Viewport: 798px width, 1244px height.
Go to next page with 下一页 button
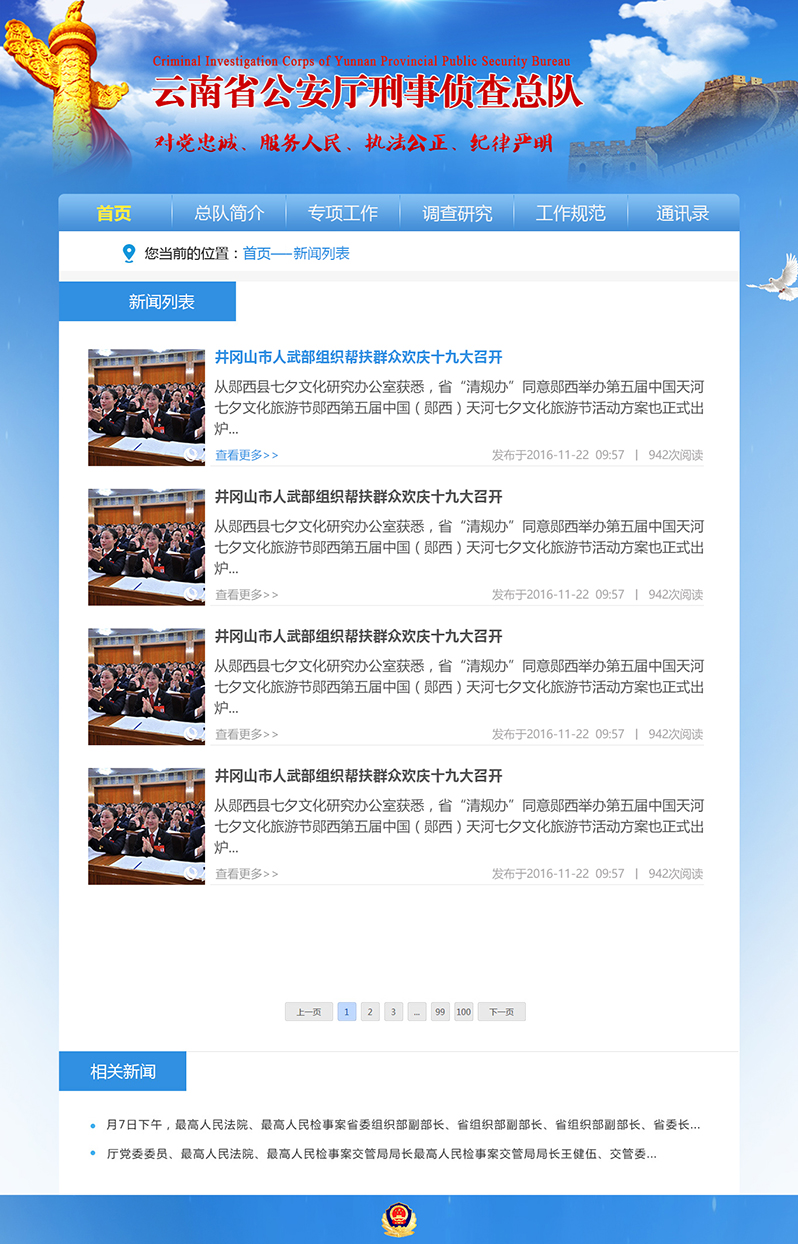coord(501,1012)
